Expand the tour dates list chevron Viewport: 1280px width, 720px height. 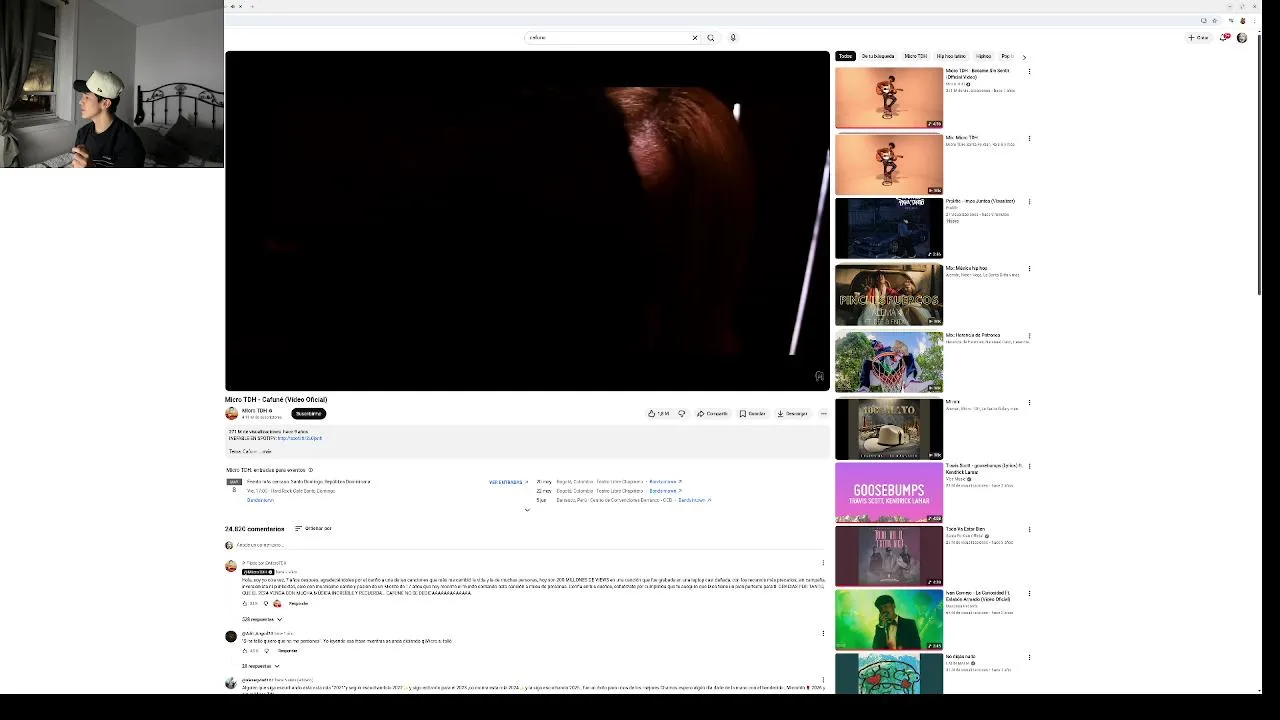coord(527,510)
